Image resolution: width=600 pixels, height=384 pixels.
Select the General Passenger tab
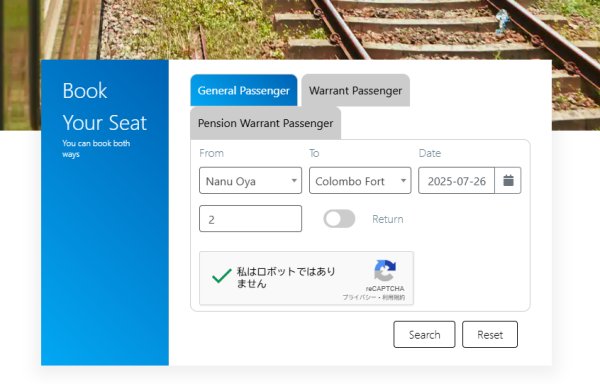244,91
